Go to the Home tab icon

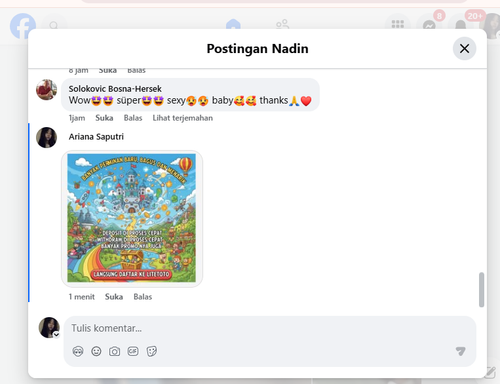(x=233, y=24)
